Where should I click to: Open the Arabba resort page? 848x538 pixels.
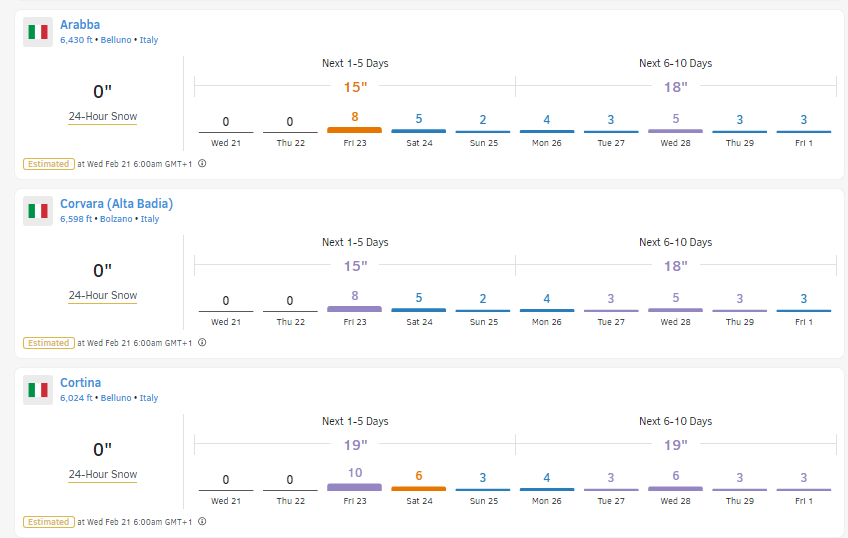click(80, 25)
